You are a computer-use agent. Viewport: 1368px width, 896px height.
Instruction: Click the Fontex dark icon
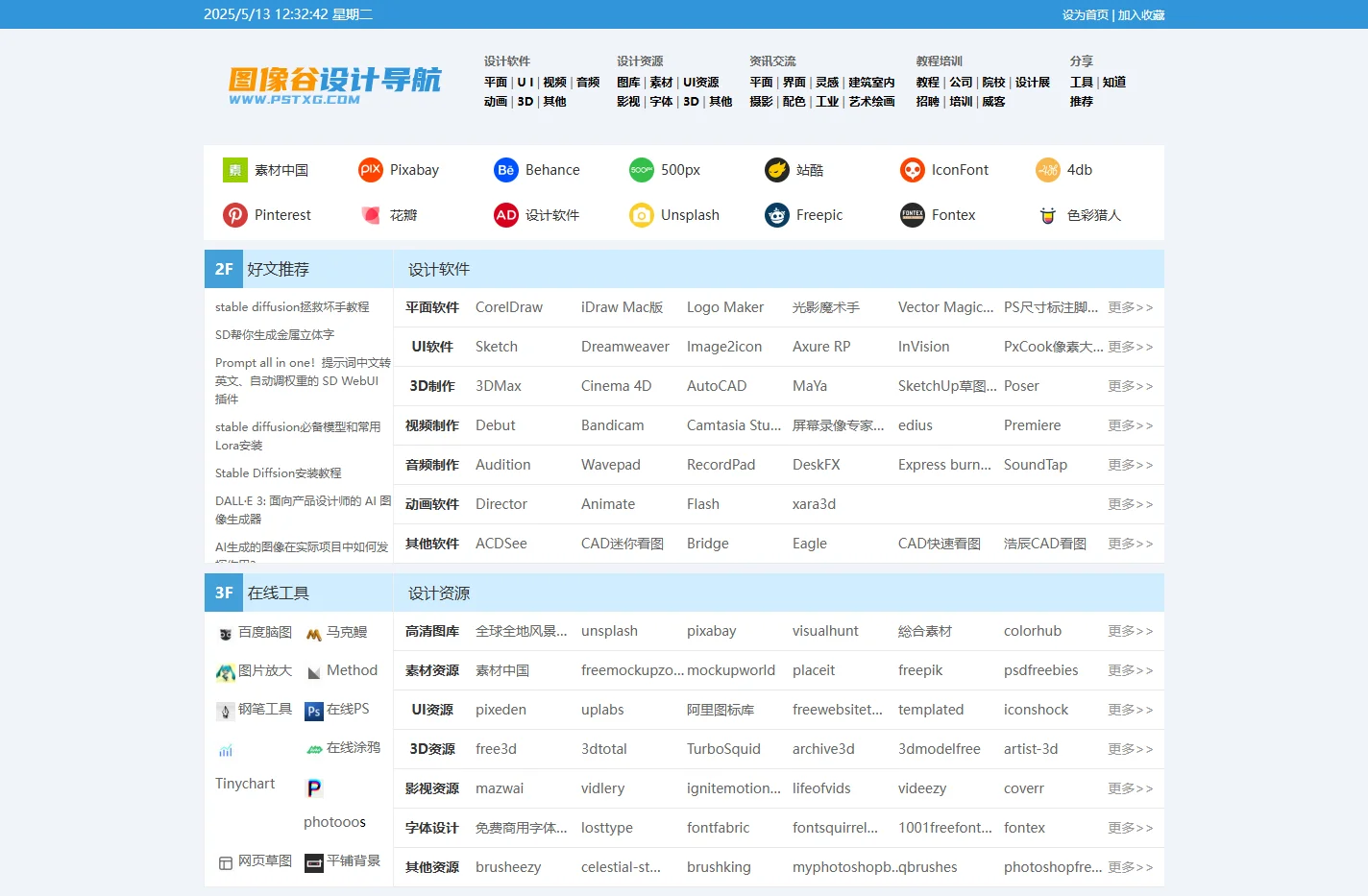point(913,215)
